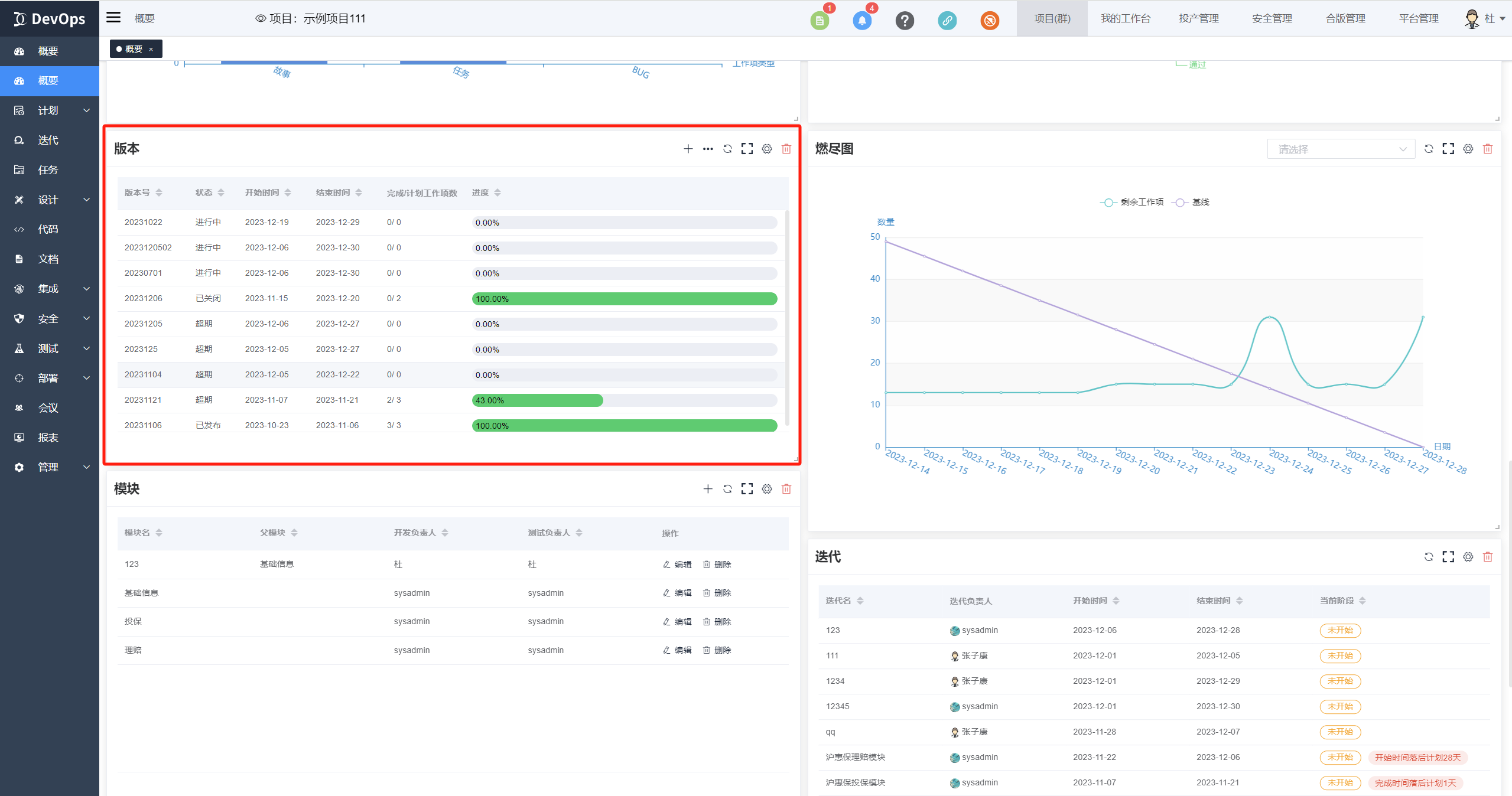Screen dimensions: 1512x796
Task: Open the blue notification bell icon
Action: pyautogui.click(x=862, y=21)
